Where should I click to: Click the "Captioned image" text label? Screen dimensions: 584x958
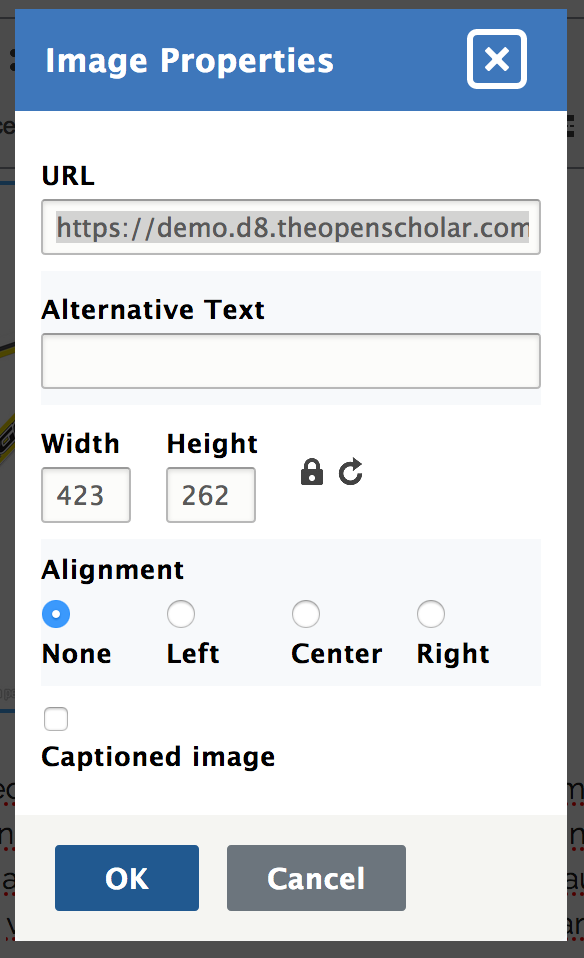[x=158, y=757]
